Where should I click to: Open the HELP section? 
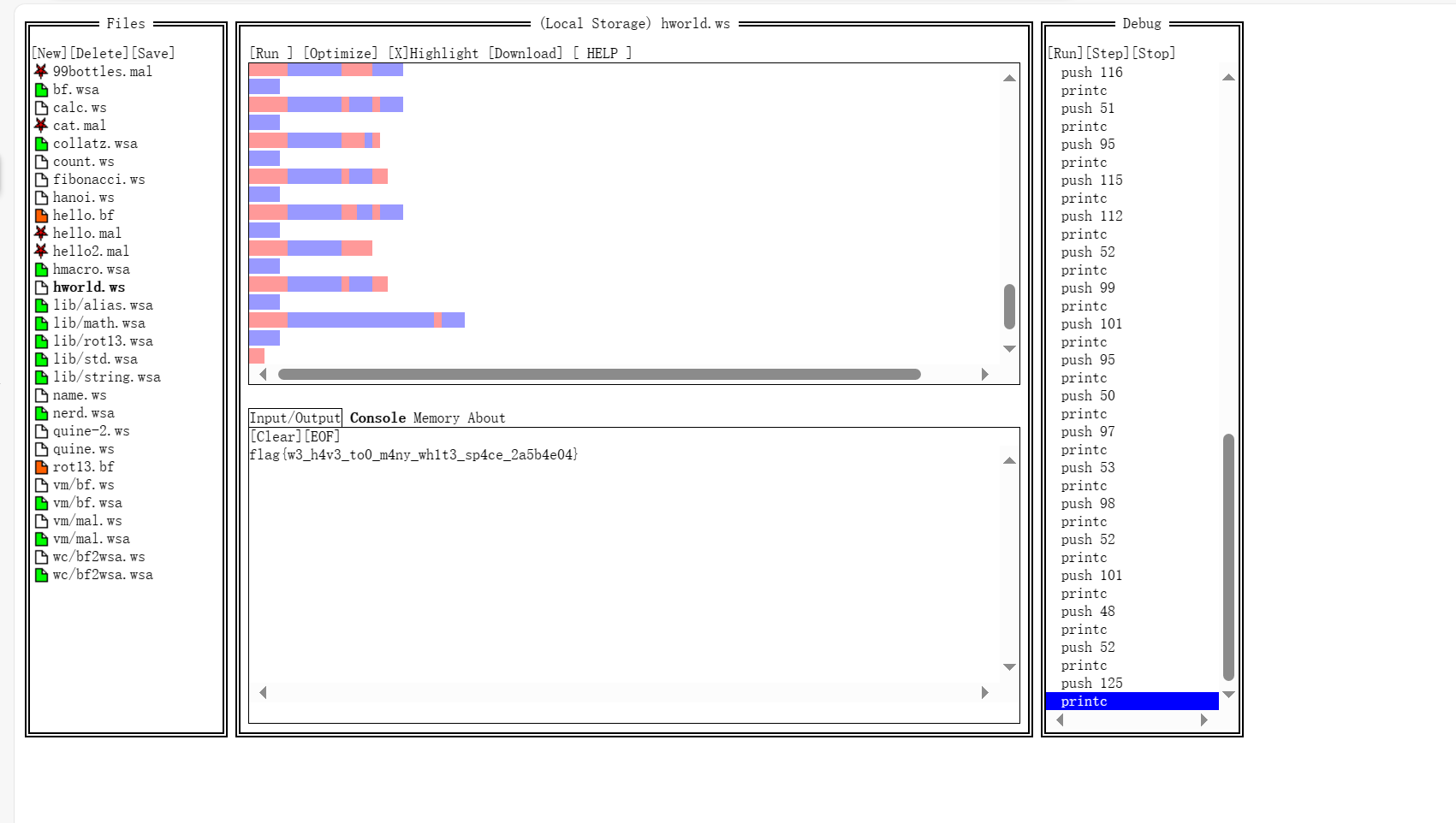tap(603, 53)
